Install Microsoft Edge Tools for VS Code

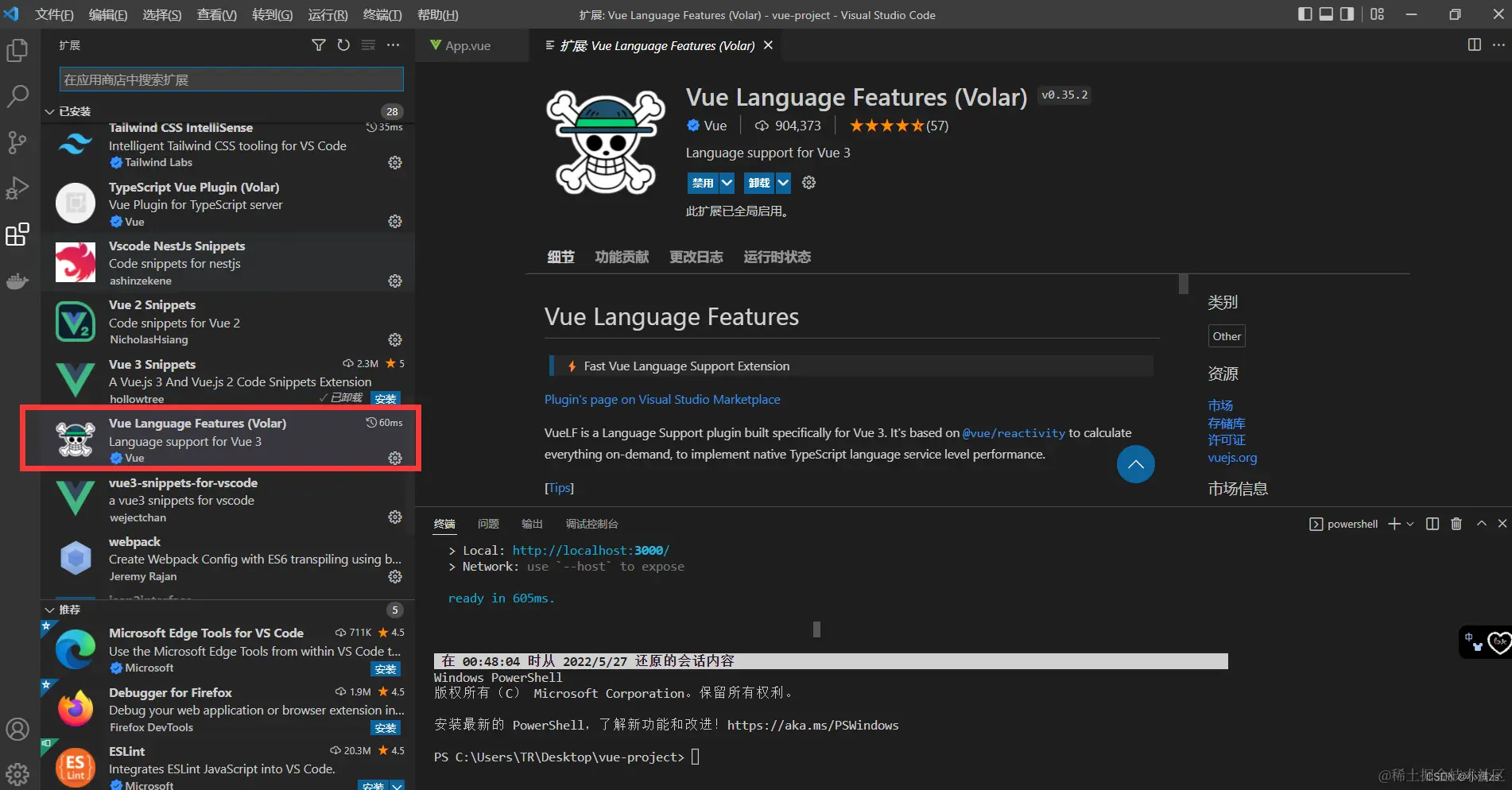coord(386,669)
